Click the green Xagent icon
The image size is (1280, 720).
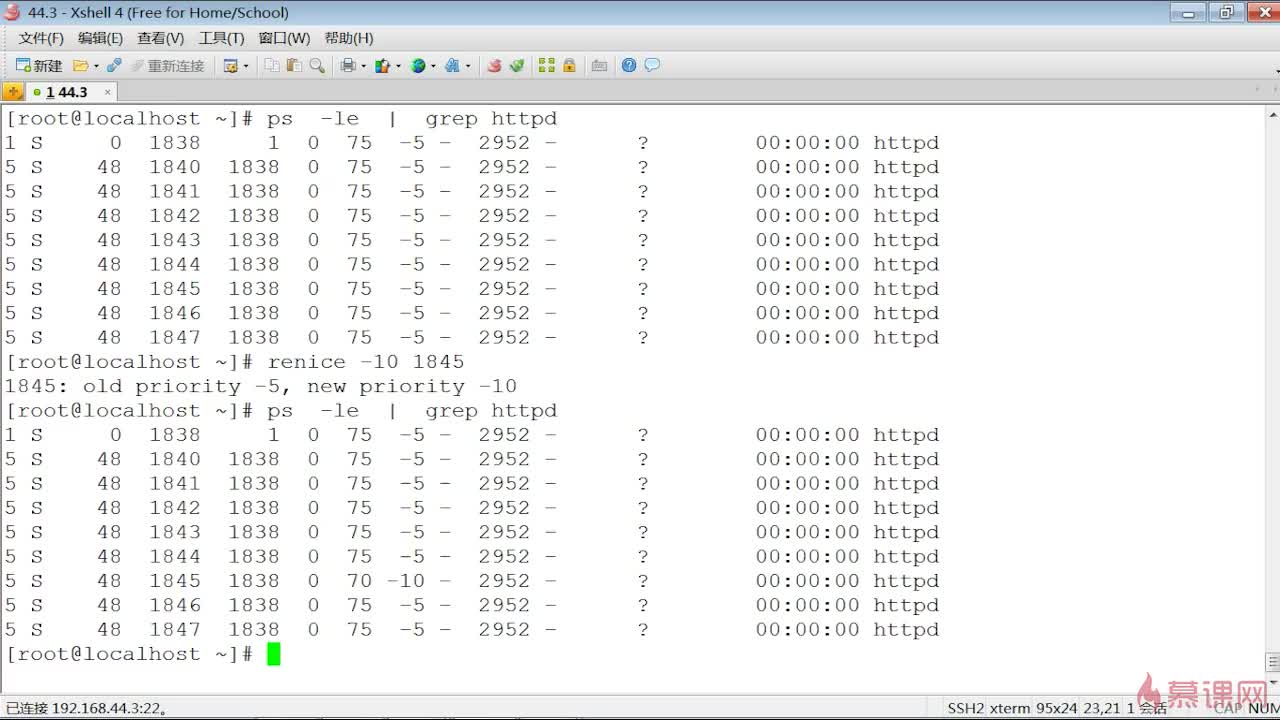[x=517, y=65]
